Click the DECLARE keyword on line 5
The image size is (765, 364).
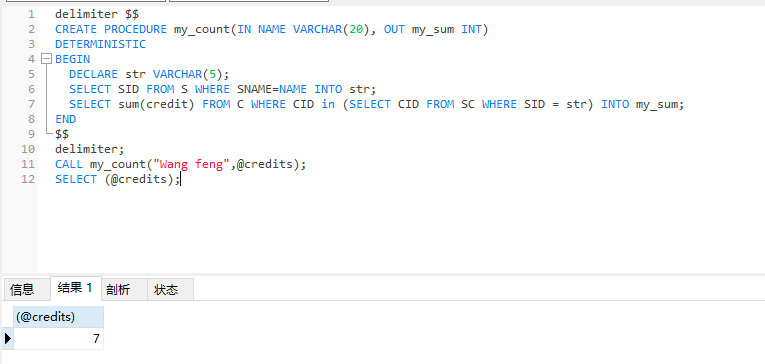tap(94, 74)
